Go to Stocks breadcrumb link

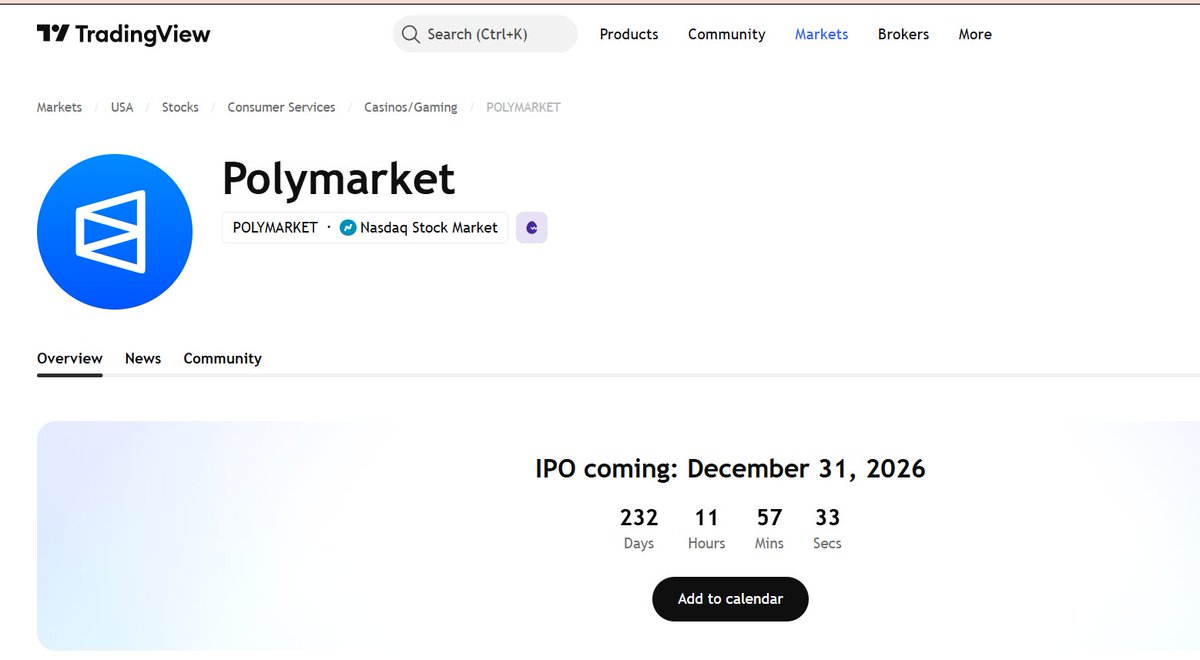180,107
